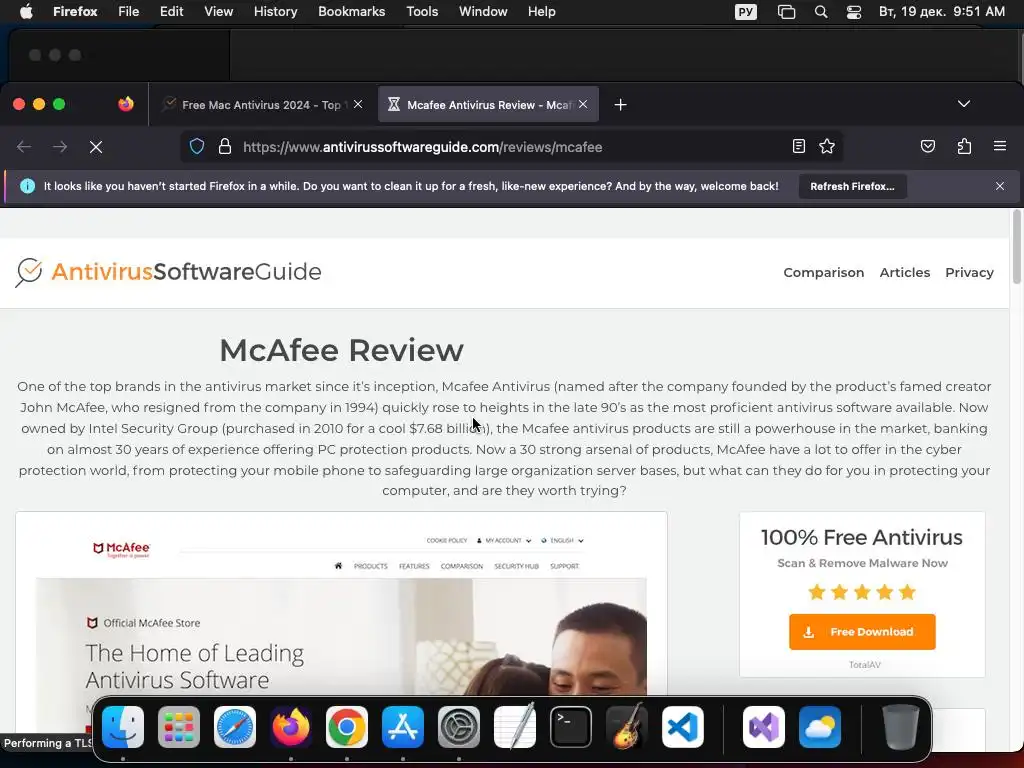
Task: Stop loading the page with X button
Action: click(x=96, y=147)
